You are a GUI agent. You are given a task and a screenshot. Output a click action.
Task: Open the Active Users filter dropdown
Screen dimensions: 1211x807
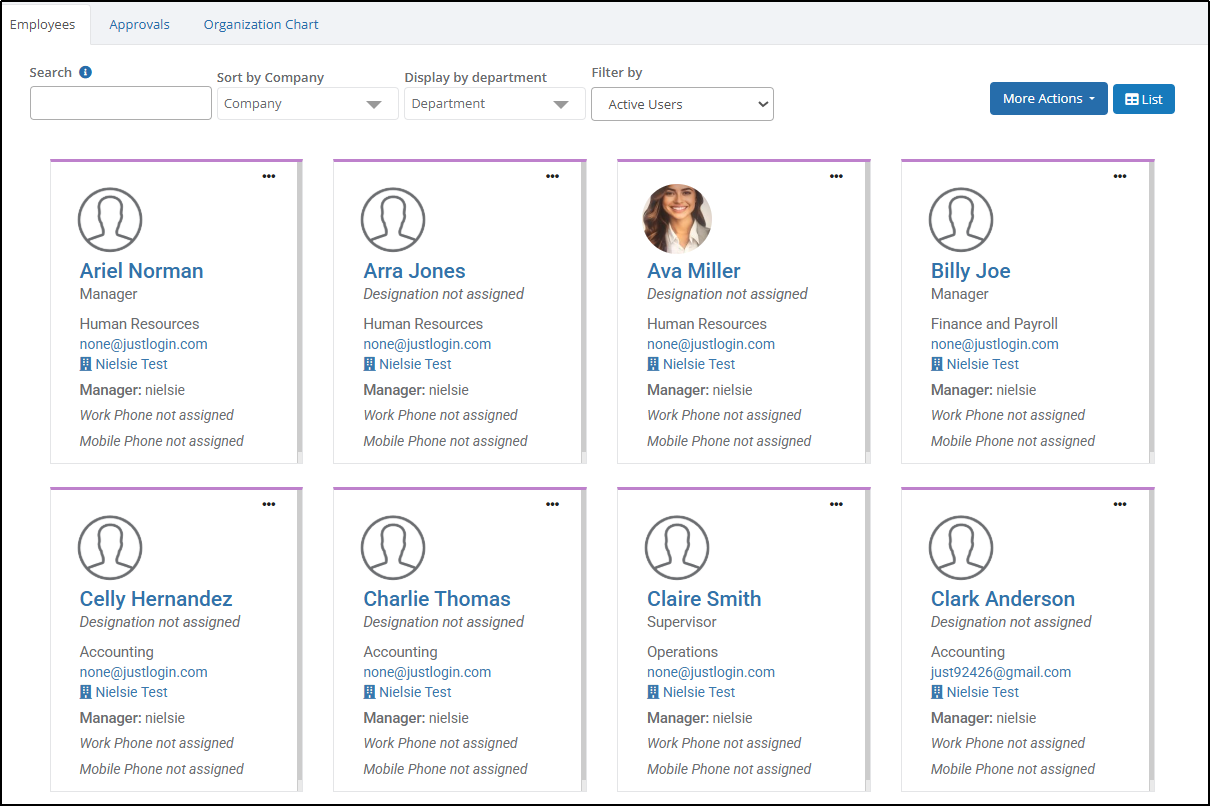pyautogui.click(x=682, y=104)
